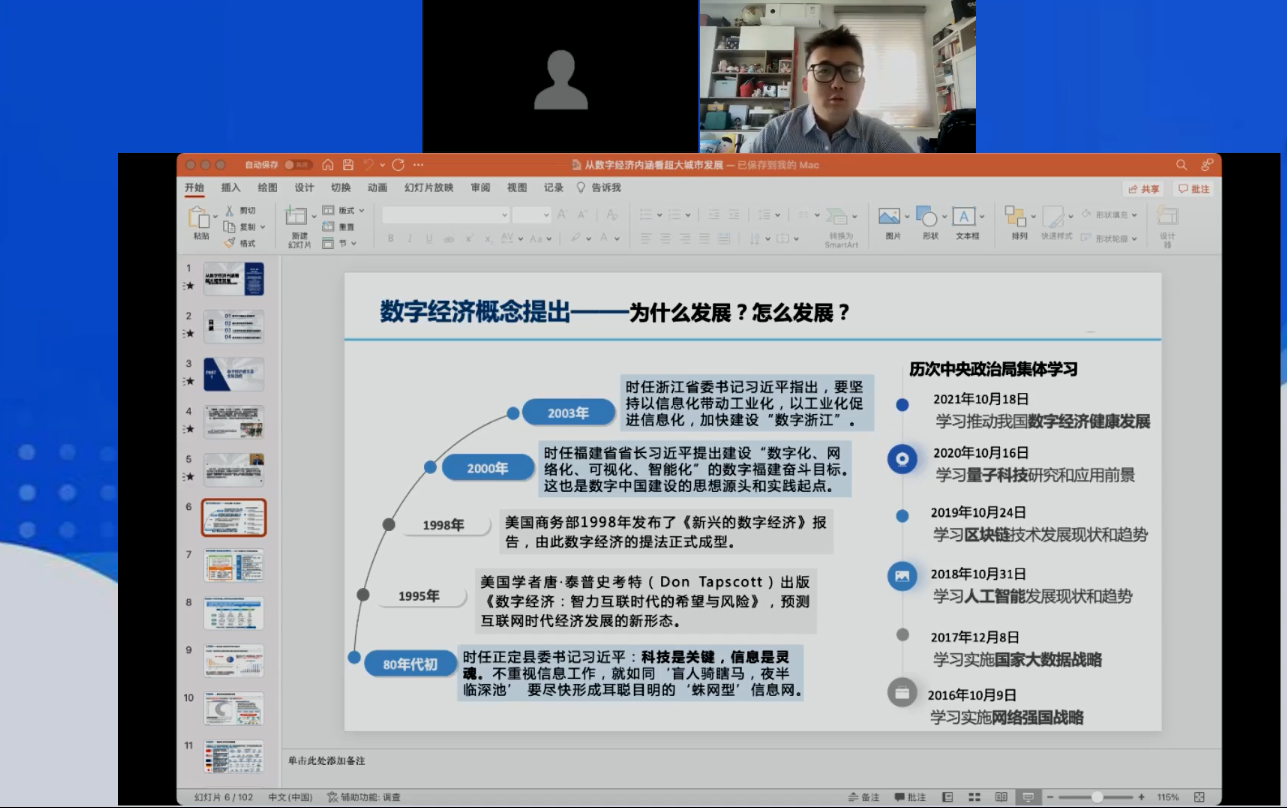The height and width of the screenshot is (808, 1287).
Task: Open the 视图 ribbon tab
Action: coord(517,188)
